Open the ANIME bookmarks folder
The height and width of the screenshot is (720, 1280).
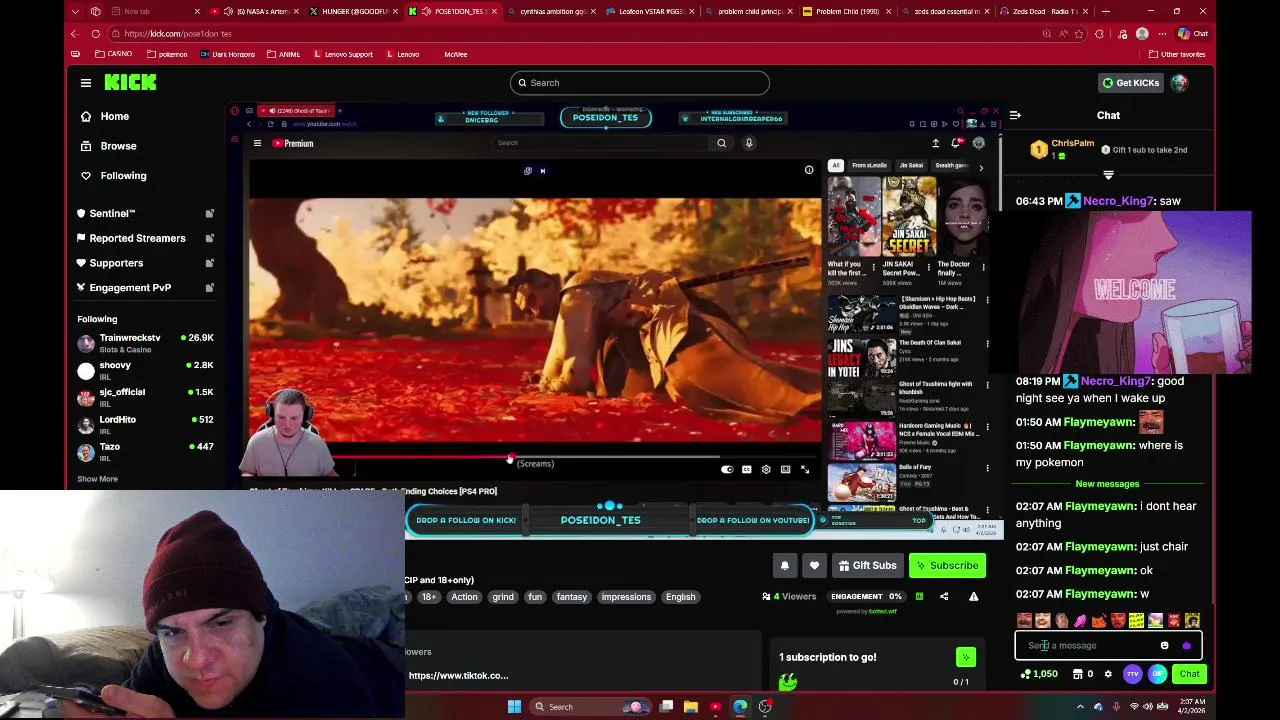point(283,54)
